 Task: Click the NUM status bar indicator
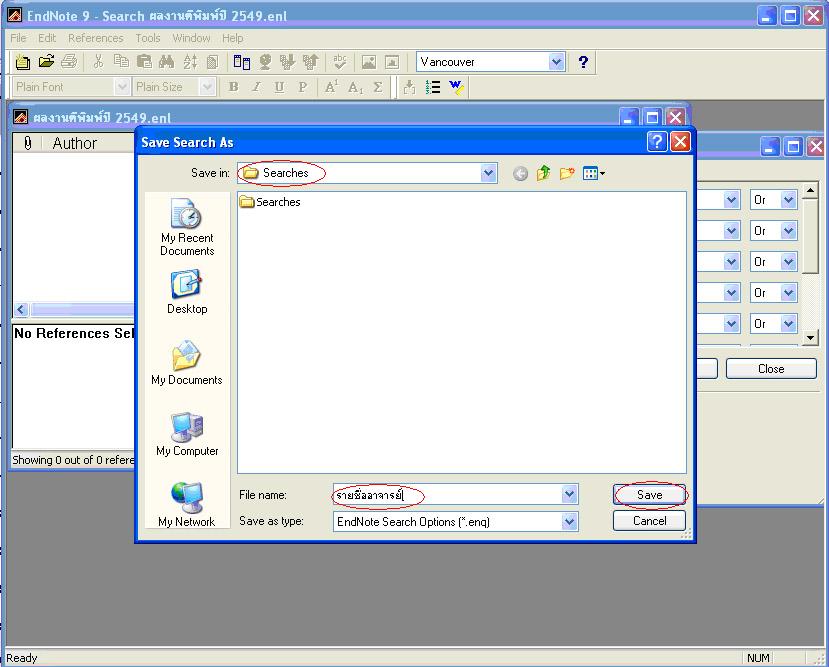point(758,658)
